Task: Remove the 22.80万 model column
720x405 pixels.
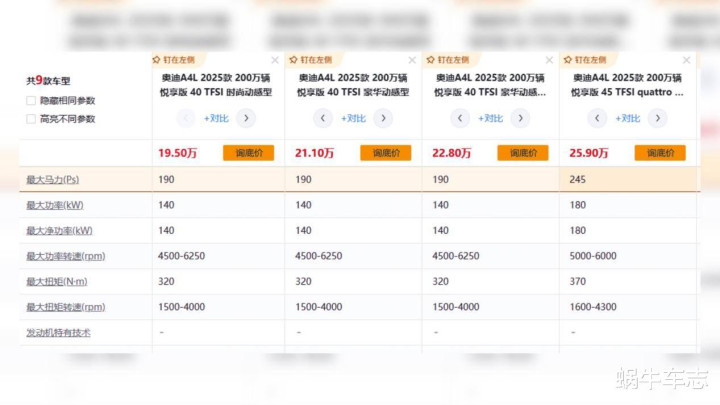Action: click(x=549, y=60)
